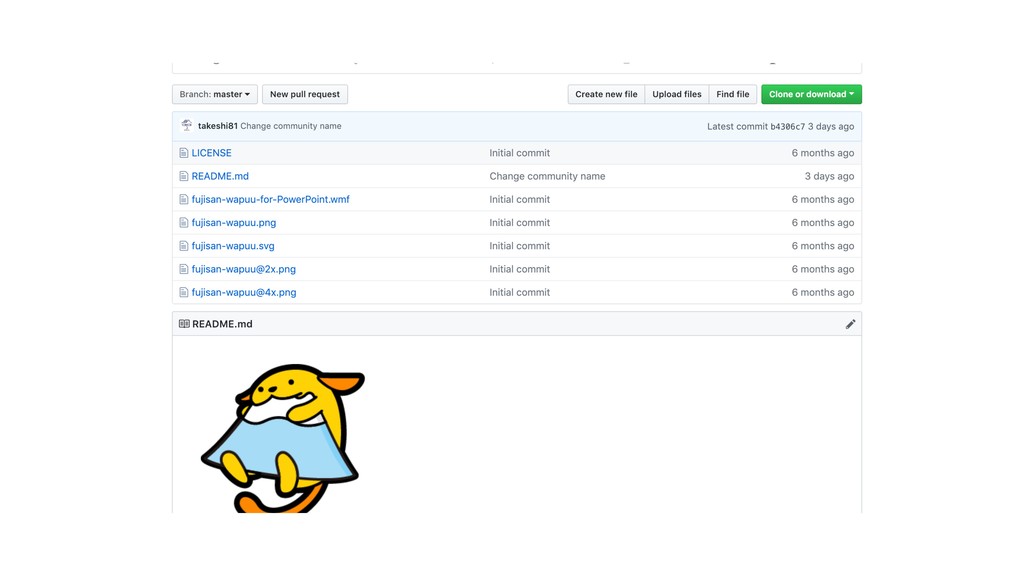This screenshot has width=1024, height=576.
Task: Open fujisan-wapuu@4x.png file
Action: coord(244,293)
